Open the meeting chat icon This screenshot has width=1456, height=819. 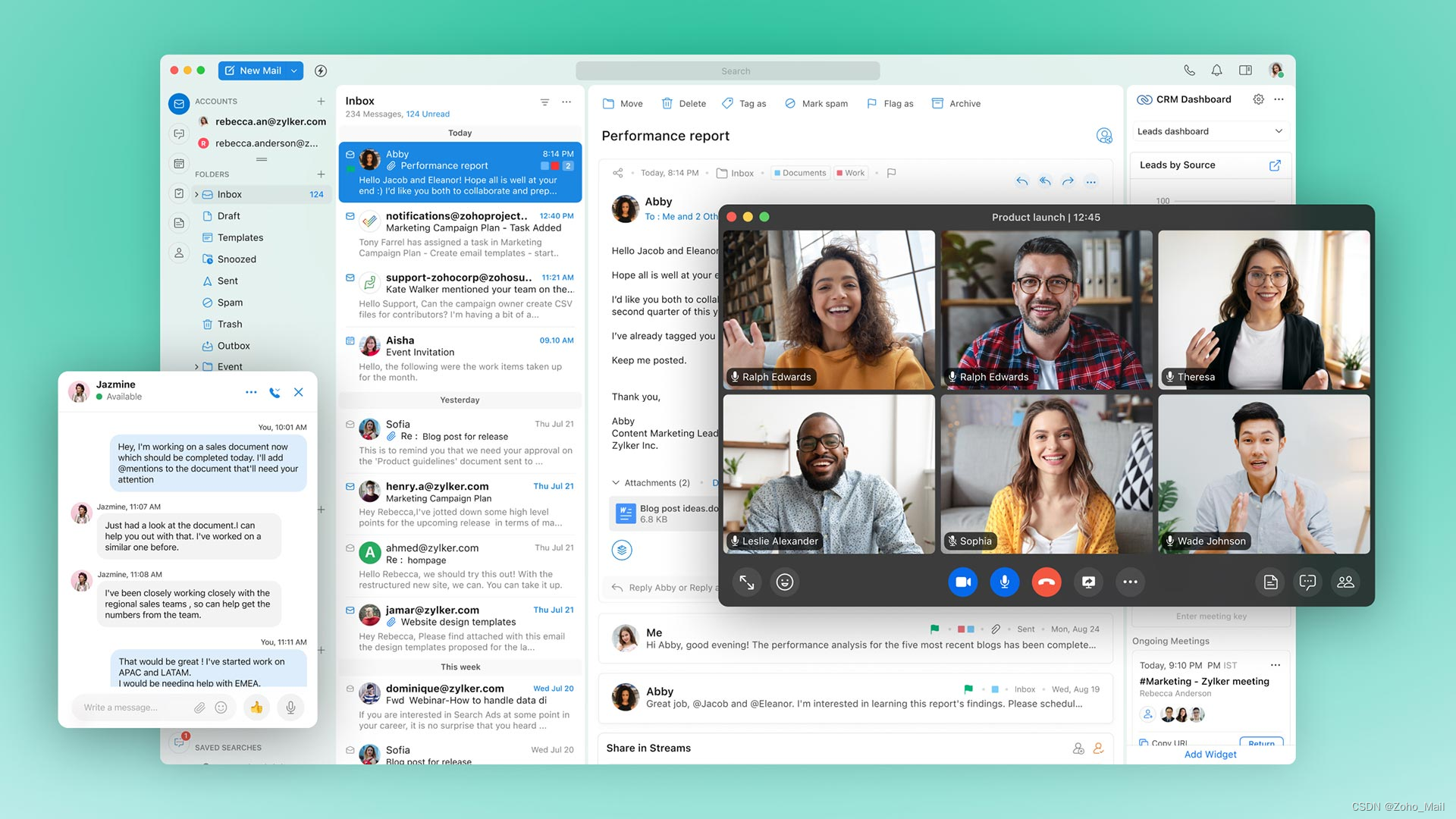coord(1307,582)
